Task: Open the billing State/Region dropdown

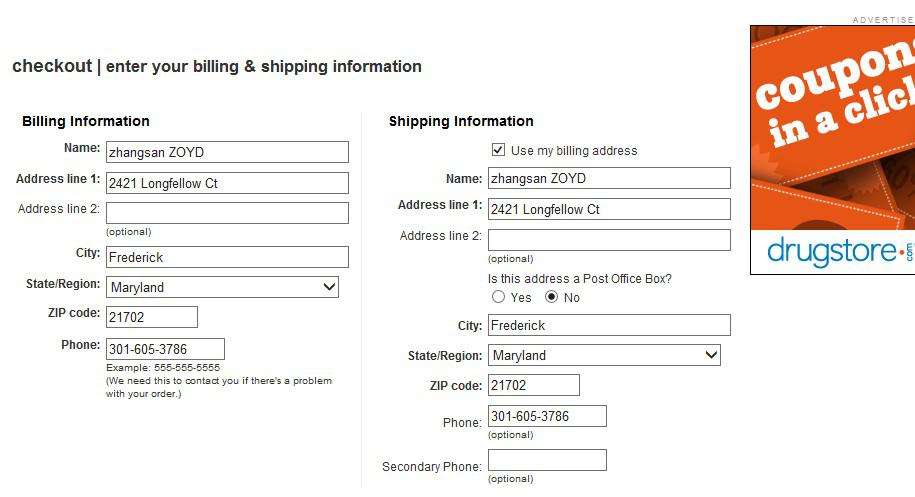Action: pyautogui.click(x=222, y=287)
